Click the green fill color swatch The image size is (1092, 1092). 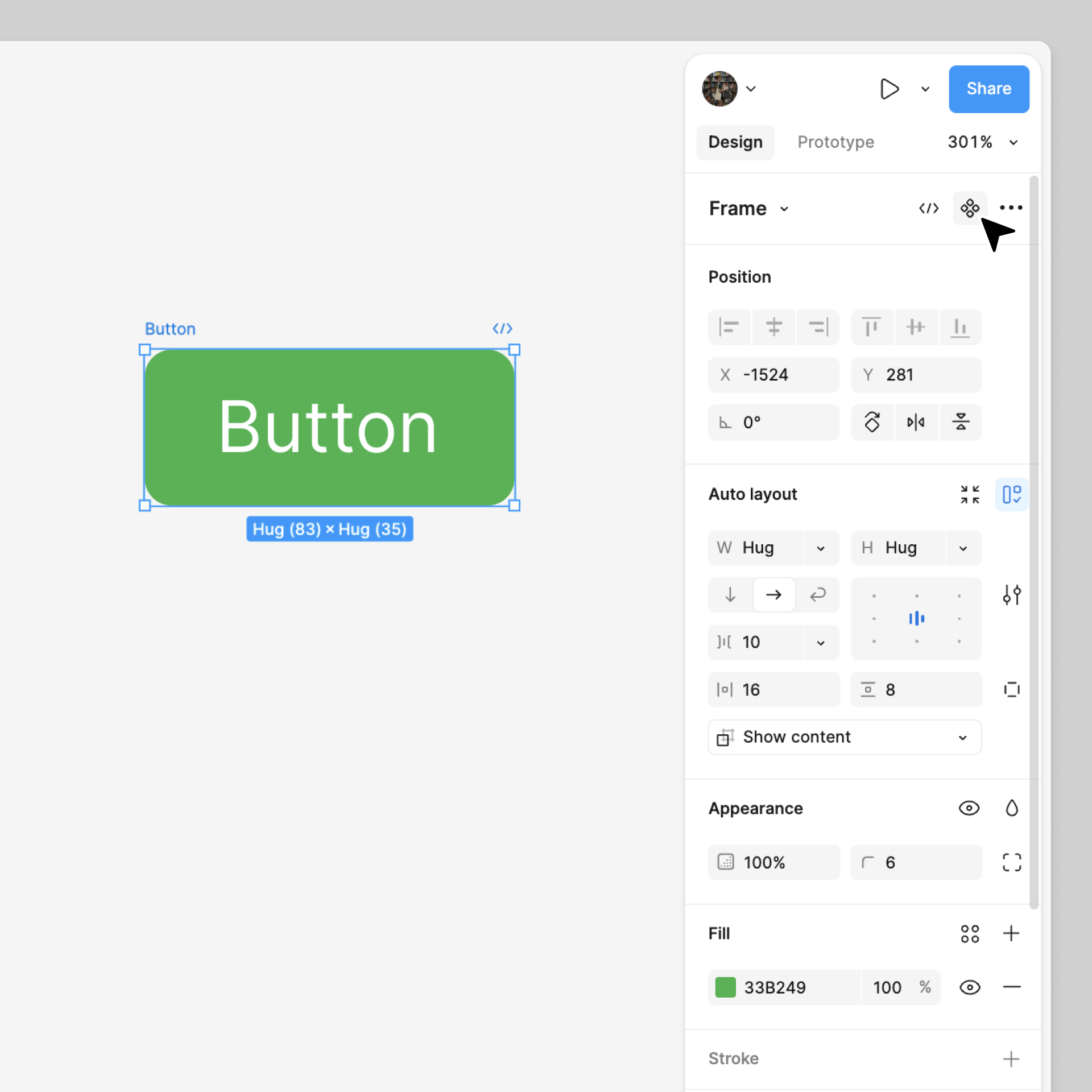pyautogui.click(x=725, y=987)
